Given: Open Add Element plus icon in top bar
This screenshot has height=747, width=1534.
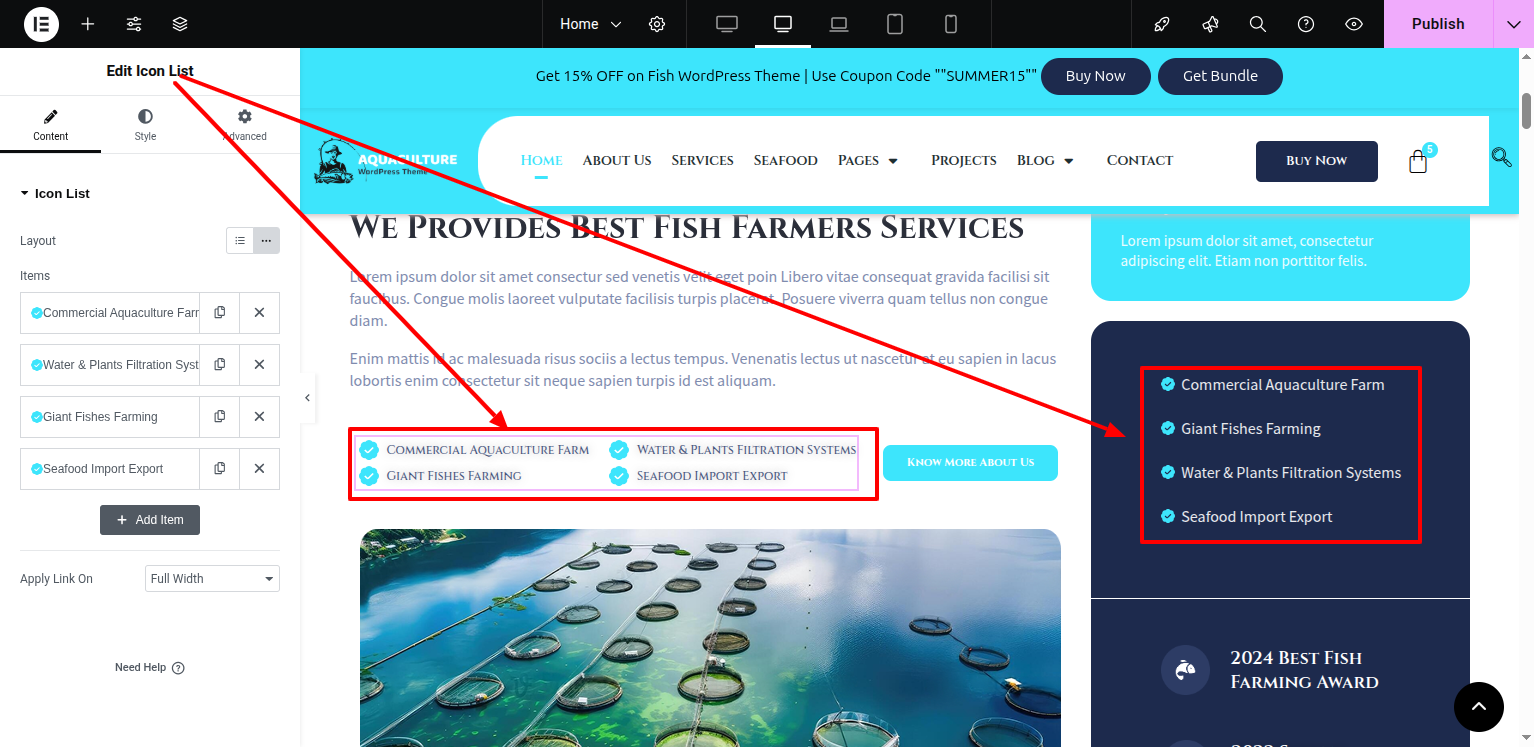Looking at the screenshot, I should coord(88,24).
